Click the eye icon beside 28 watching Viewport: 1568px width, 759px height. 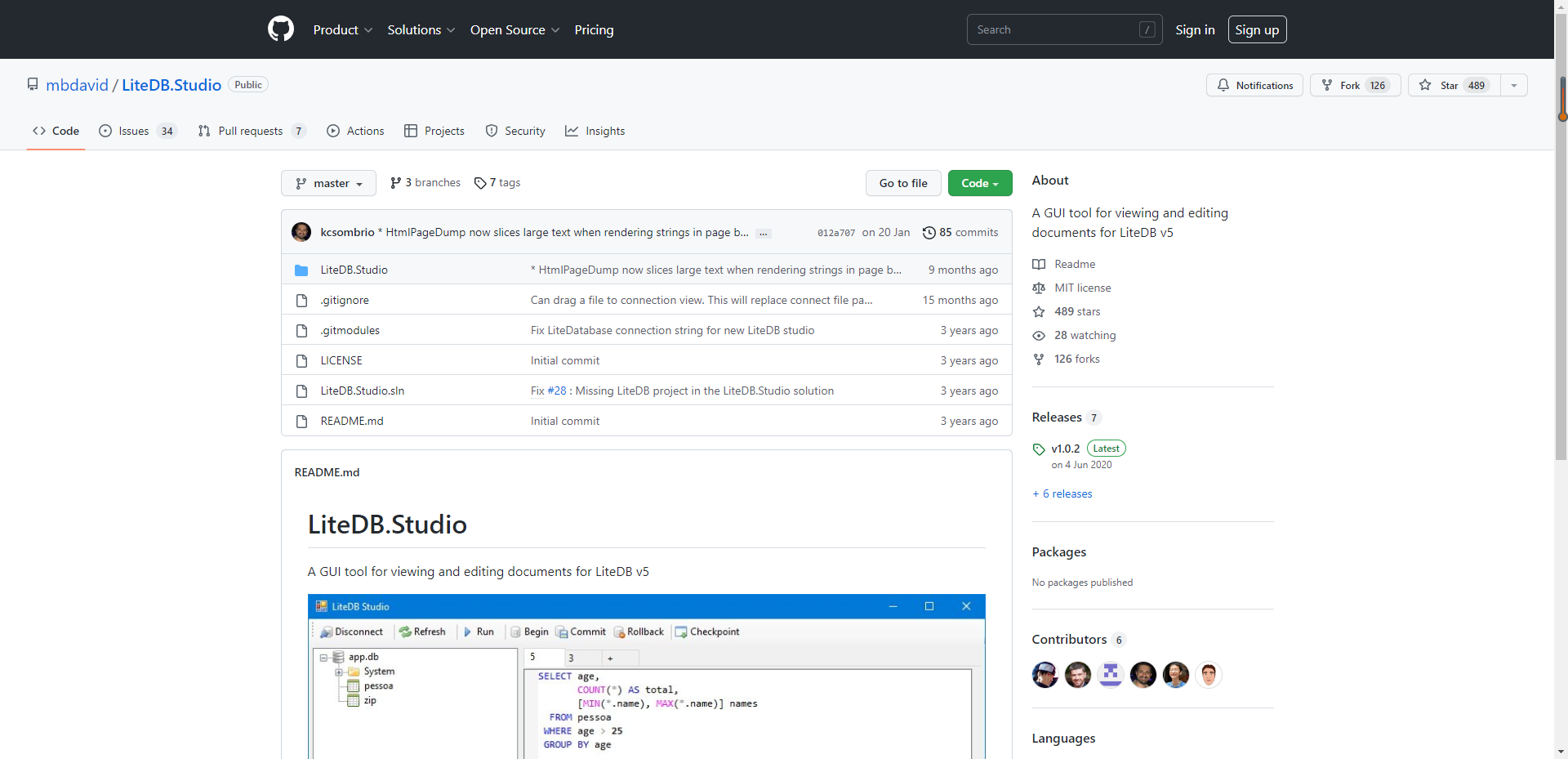click(1039, 336)
